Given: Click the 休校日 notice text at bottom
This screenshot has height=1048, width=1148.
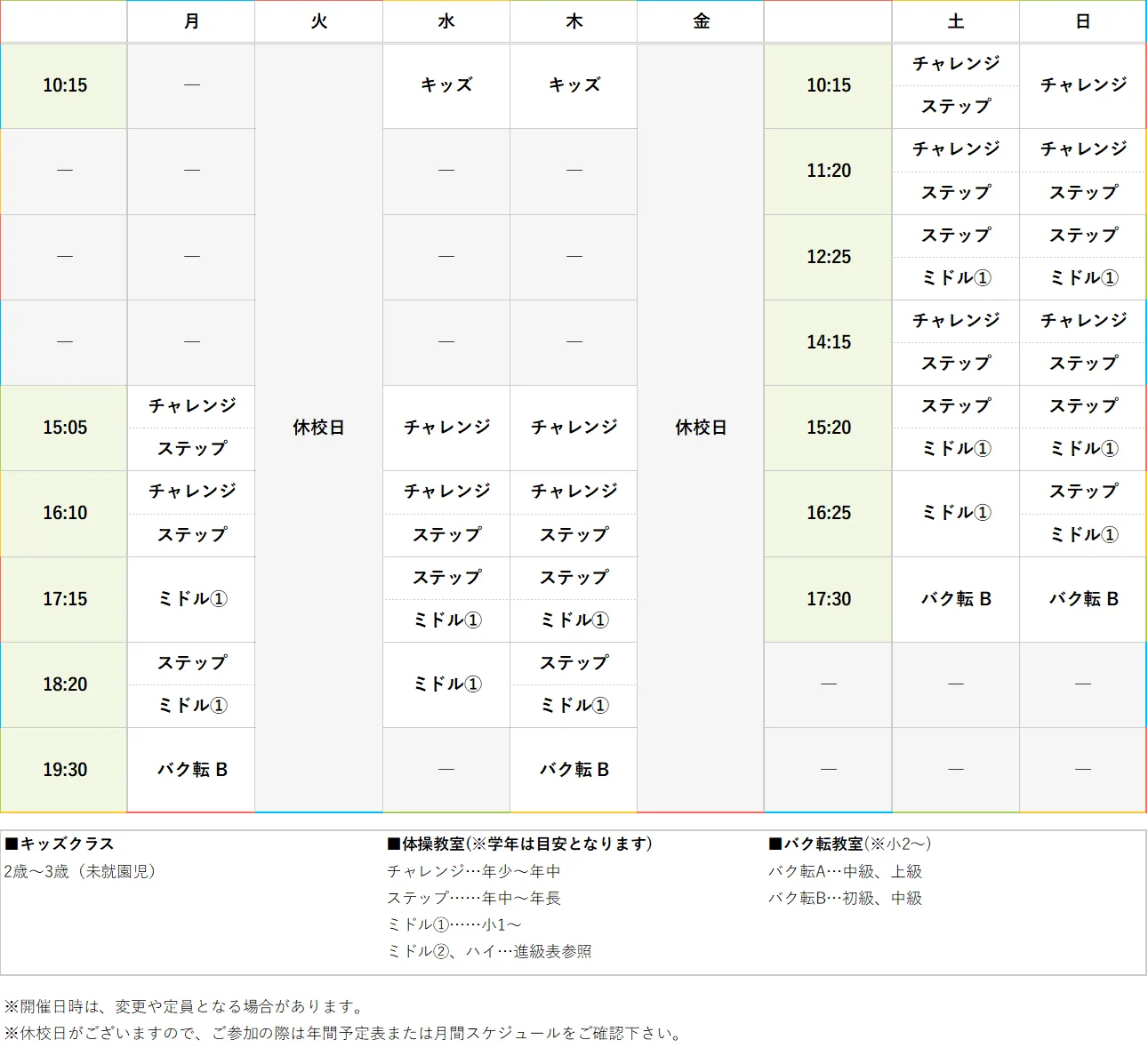Looking at the screenshot, I should point(343,1034).
